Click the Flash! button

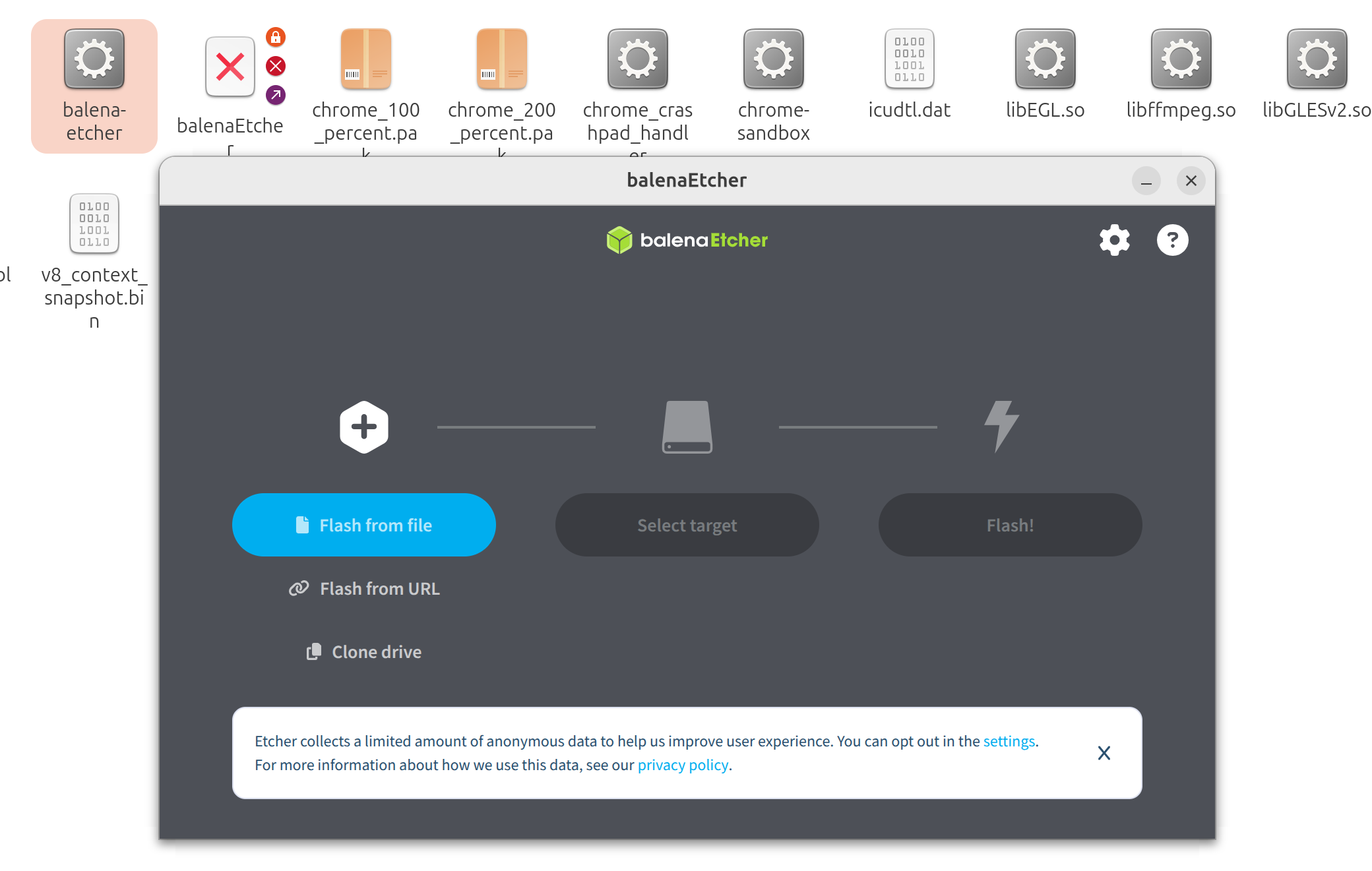pyautogui.click(x=1011, y=525)
